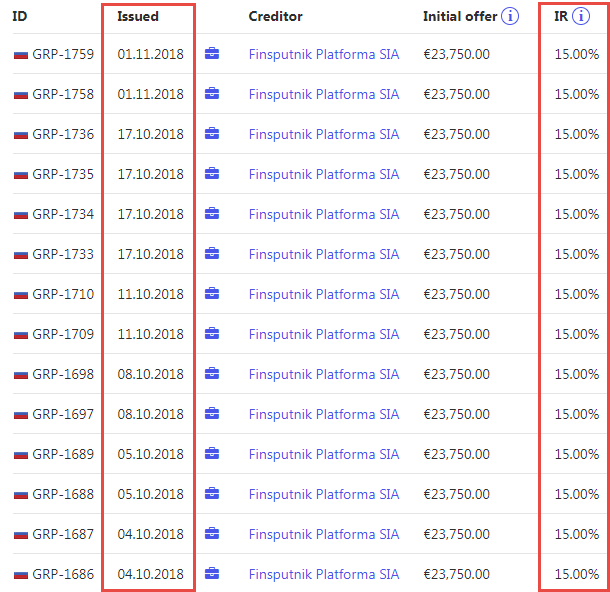This screenshot has width=610, height=592.
Task: Sort by the Creditor column header
Action: [275, 16]
